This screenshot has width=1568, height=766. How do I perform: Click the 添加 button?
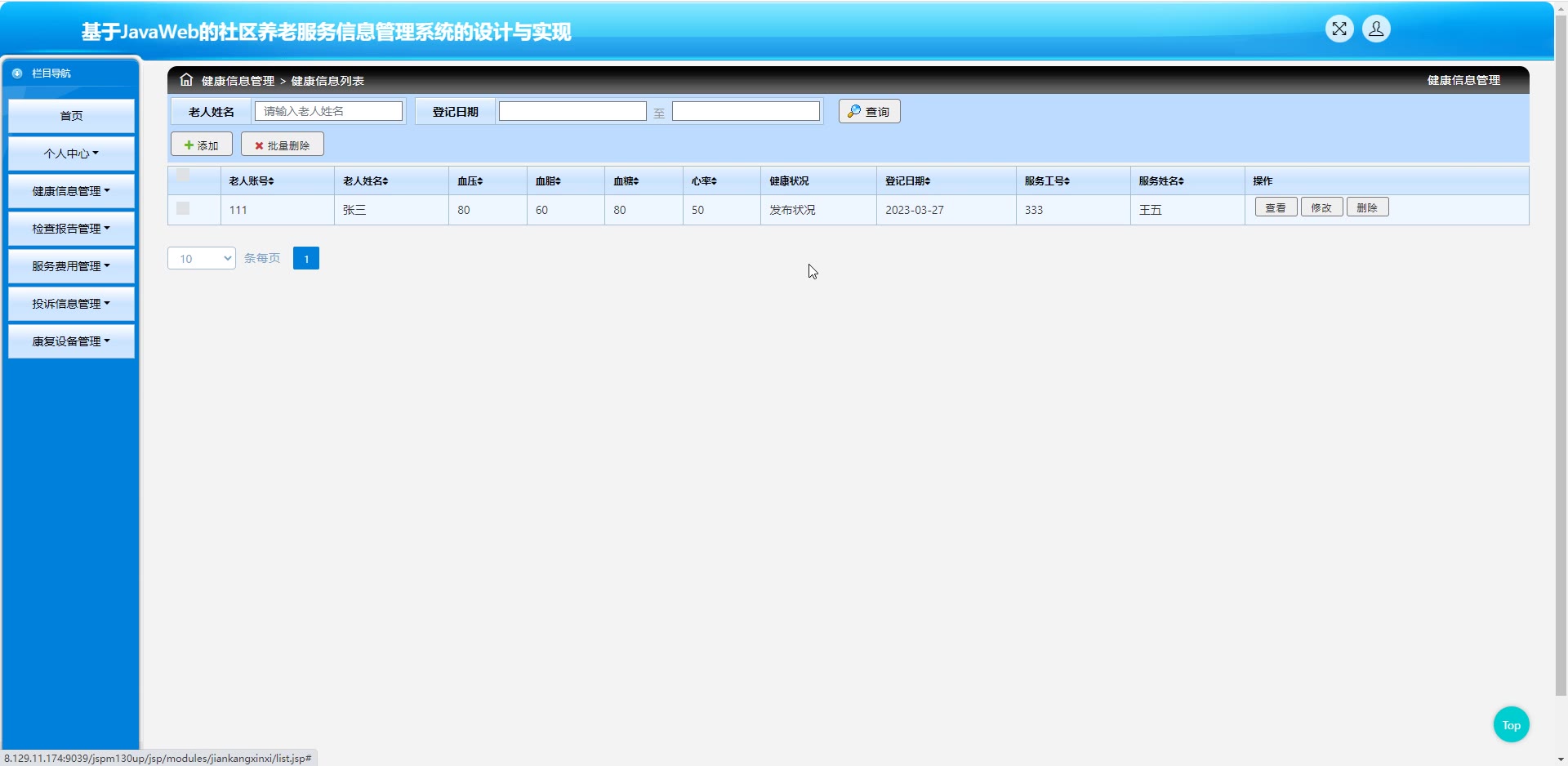tap(202, 145)
